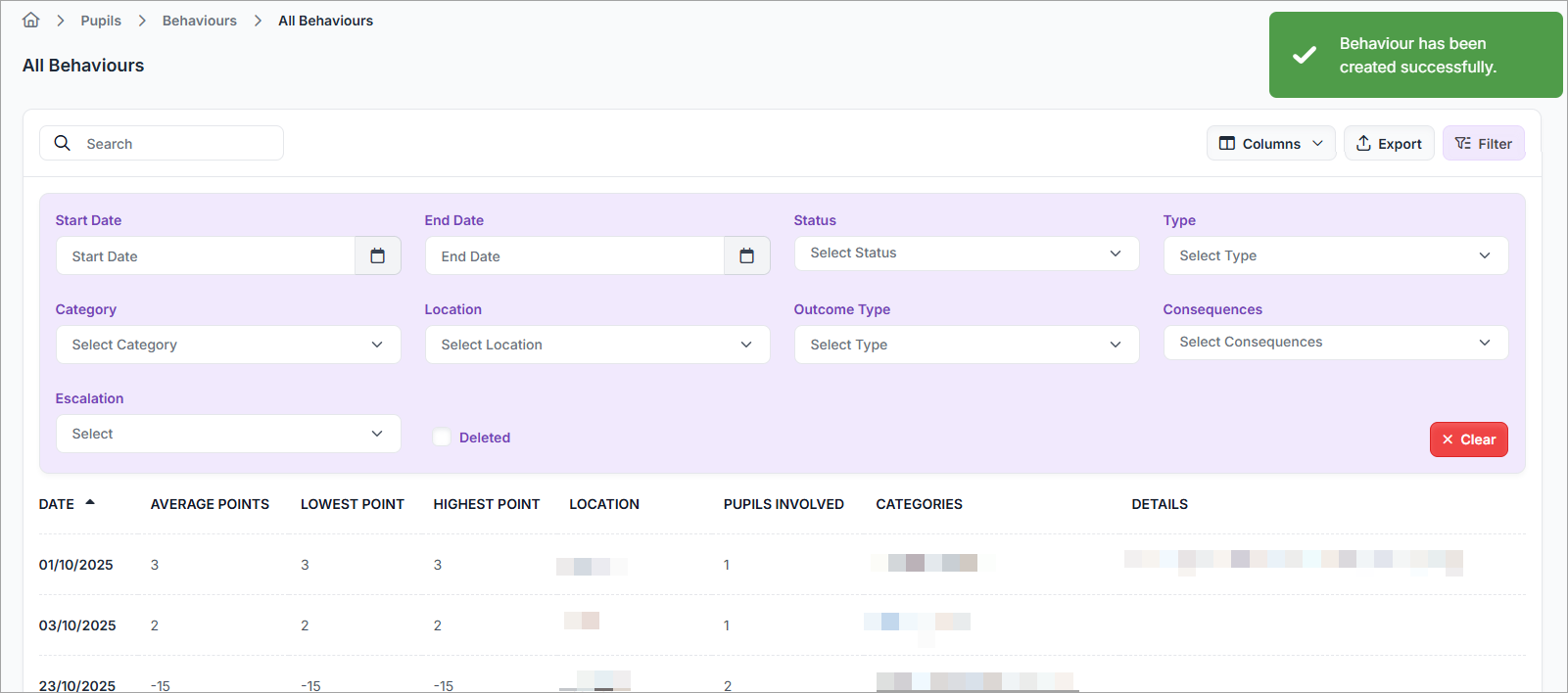Expand the Select Consequences dropdown
This screenshot has height=693, width=1568.
pos(1335,343)
